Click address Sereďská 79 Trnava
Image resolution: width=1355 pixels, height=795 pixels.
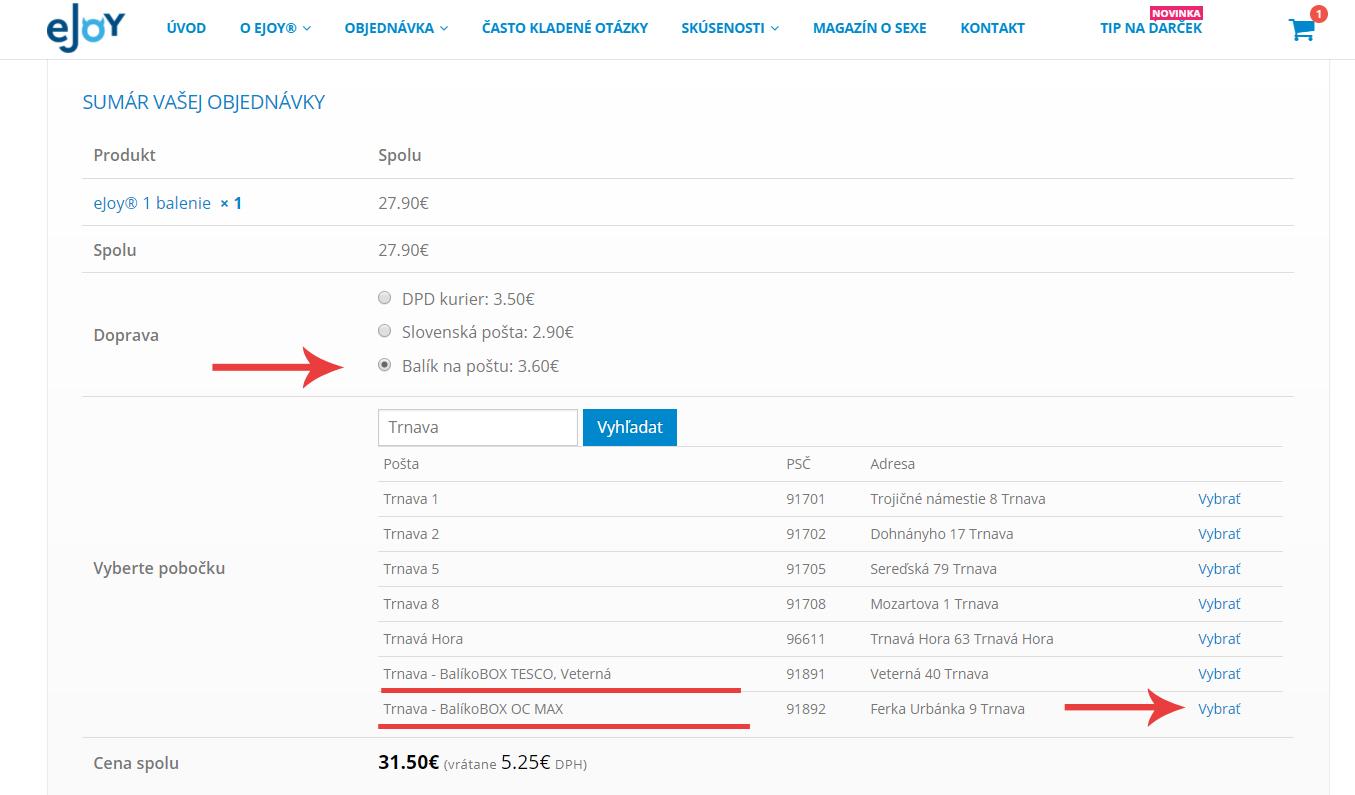tap(933, 569)
